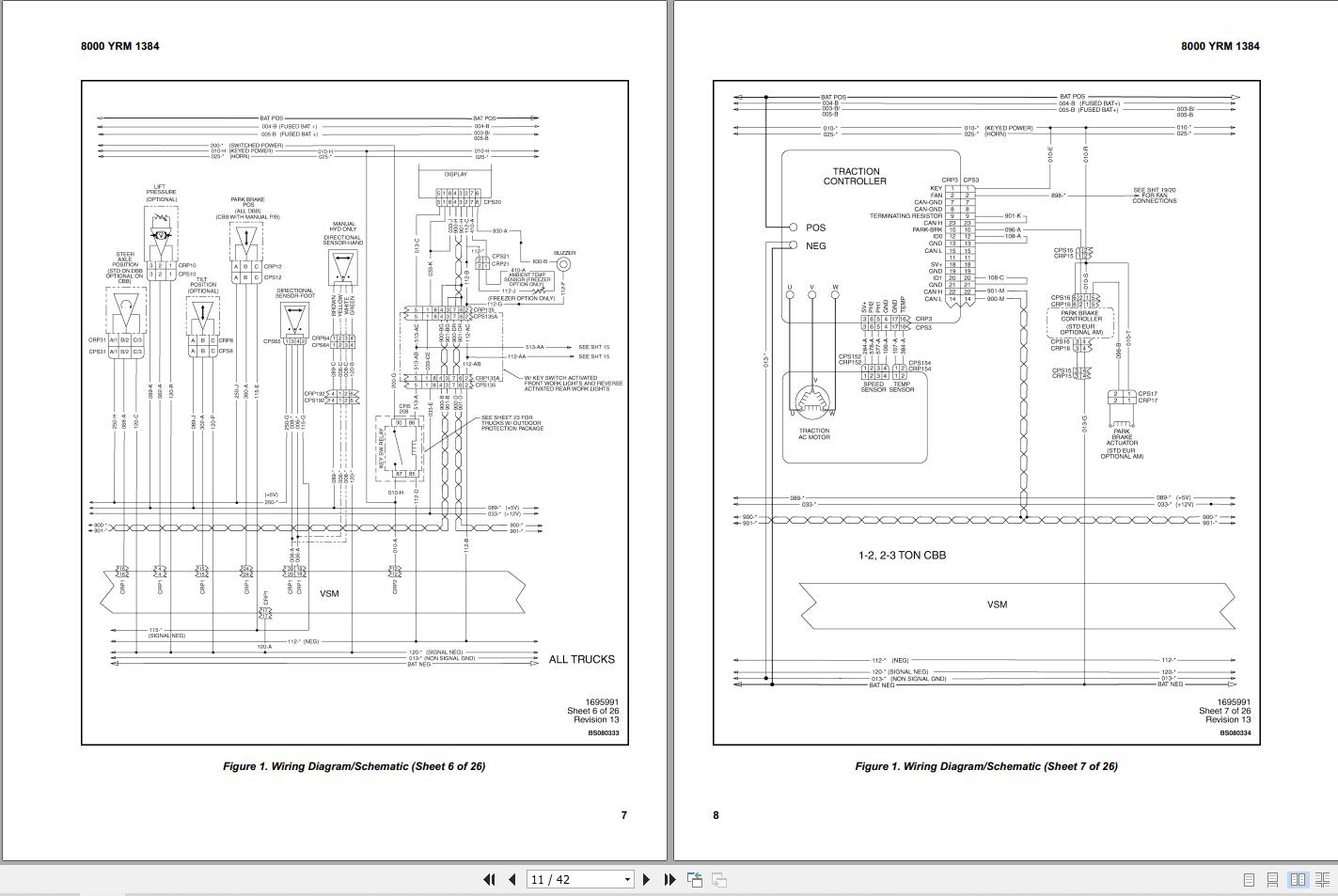
Task: Select the two-page facing layout
Action: tap(1298, 880)
